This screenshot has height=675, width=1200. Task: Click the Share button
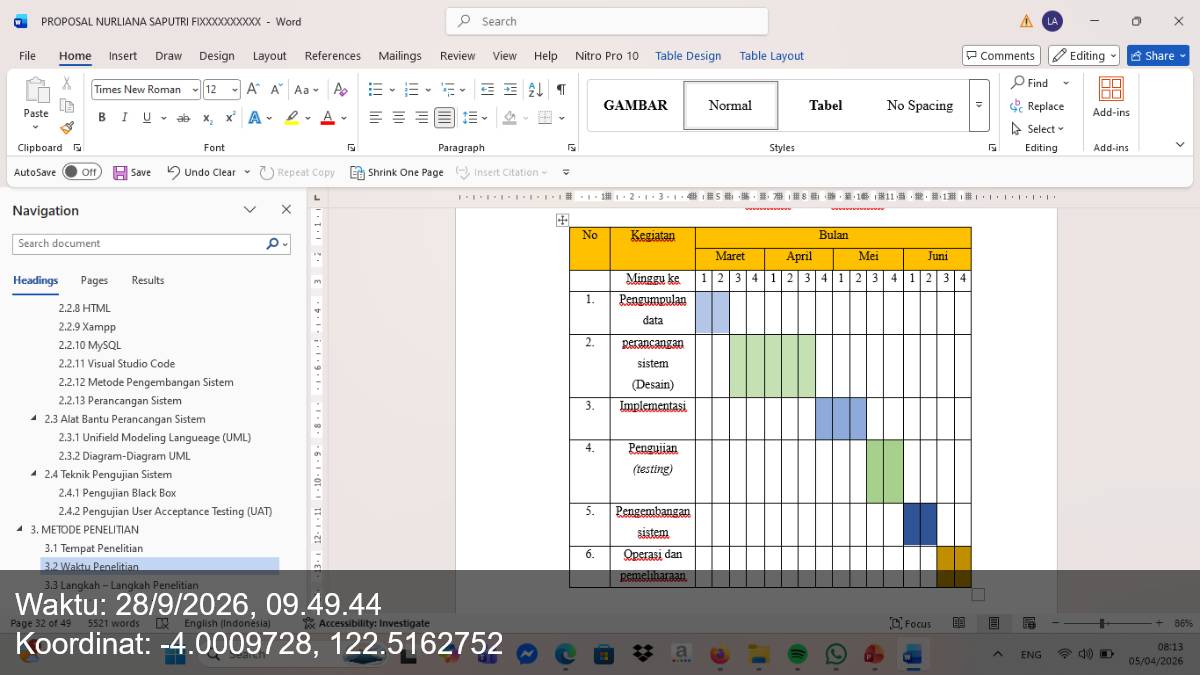(1158, 56)
